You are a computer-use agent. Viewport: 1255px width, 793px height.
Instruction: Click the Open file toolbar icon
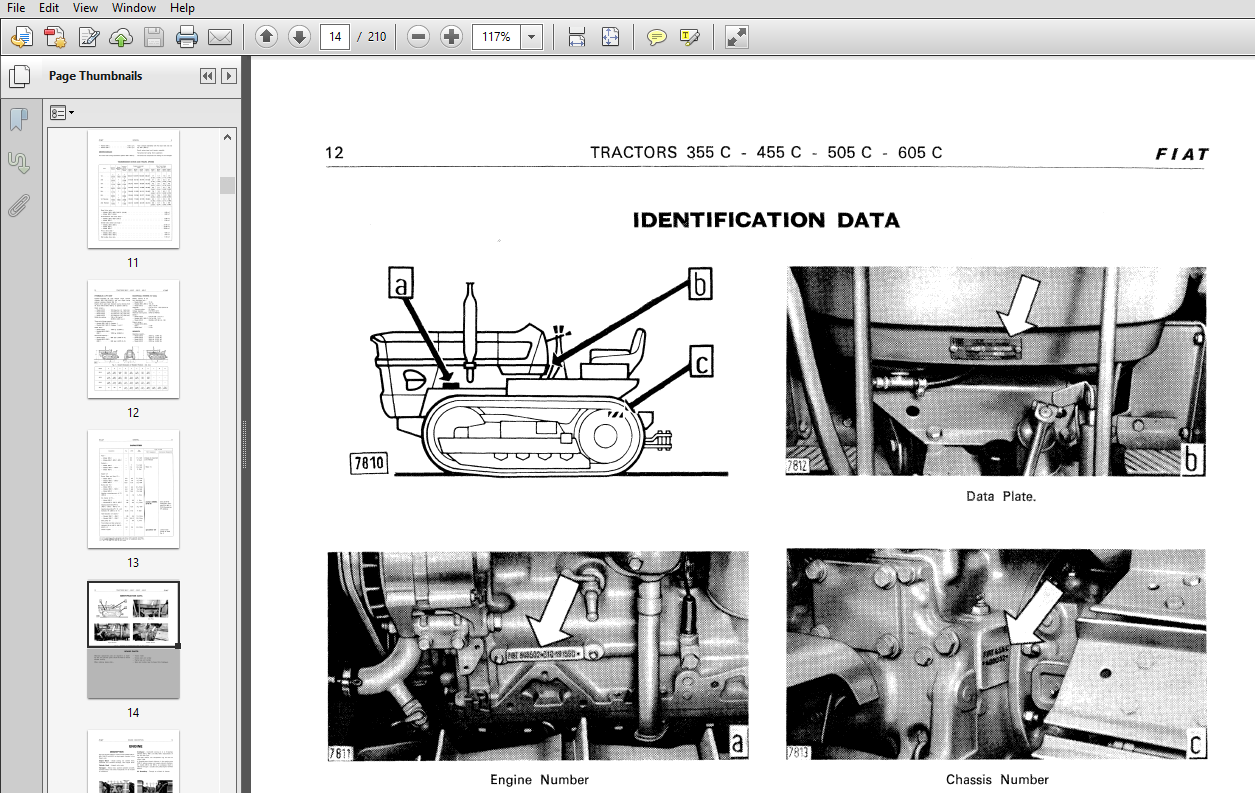pos(22,38)
